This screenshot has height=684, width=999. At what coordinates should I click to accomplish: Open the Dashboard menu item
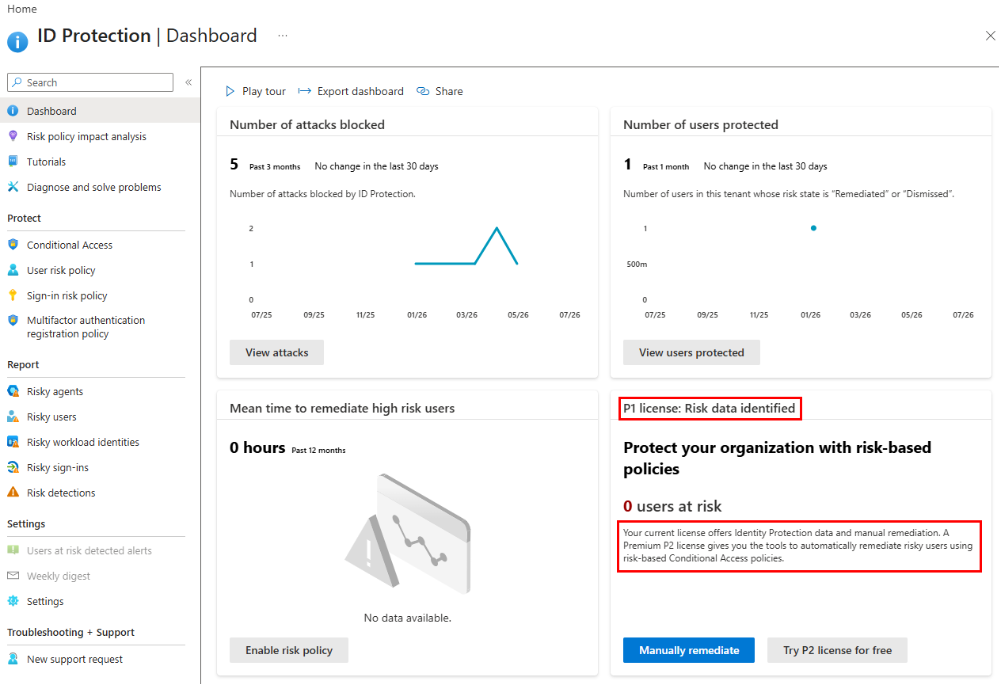point(99,111)
